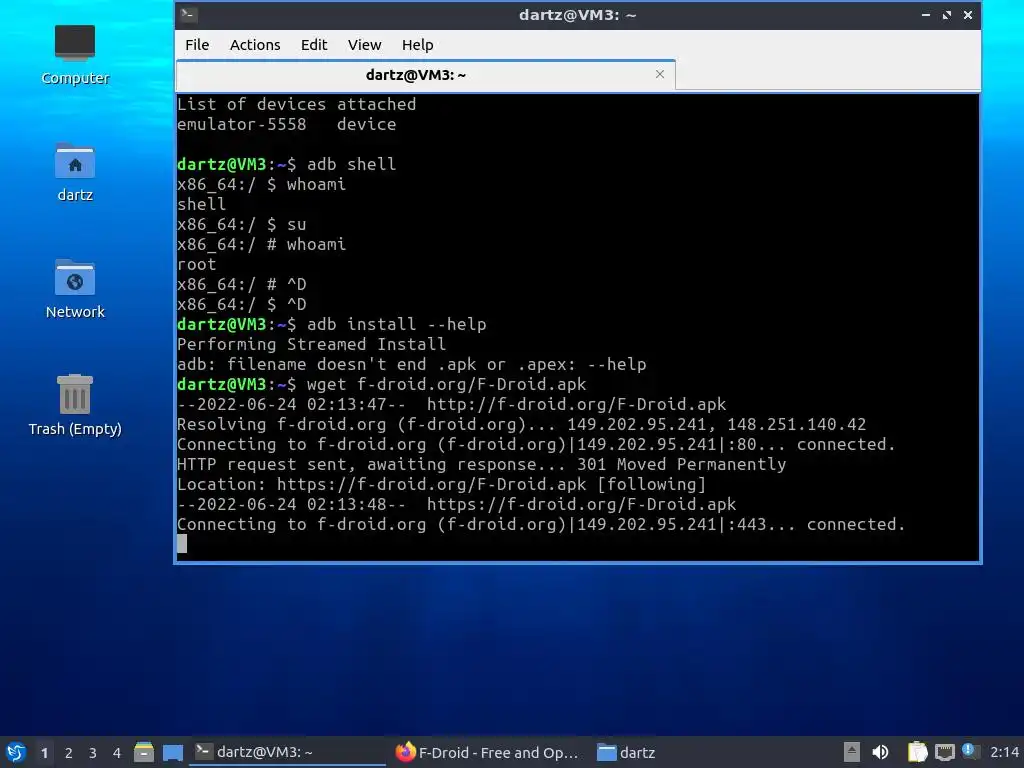Select the Network desktop icon
The image size is (1024, 768).
click(75, 289)
